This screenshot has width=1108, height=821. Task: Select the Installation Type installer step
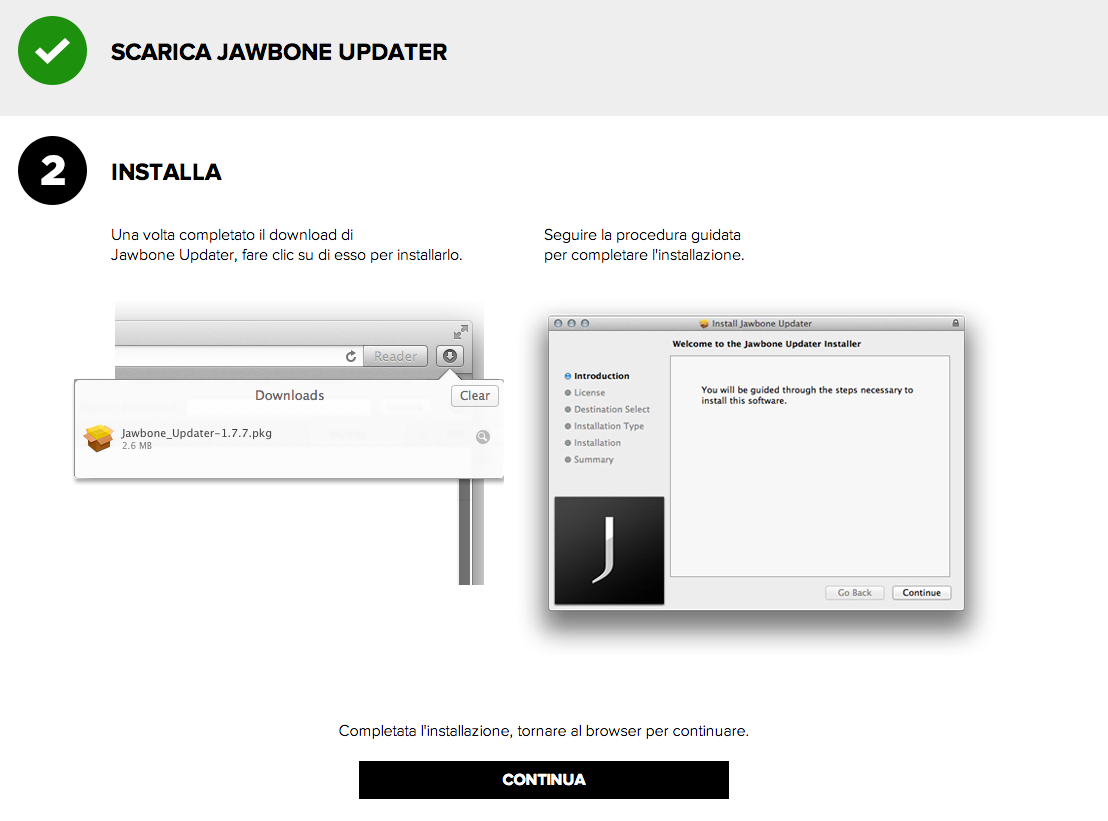(x=604, y=426)
